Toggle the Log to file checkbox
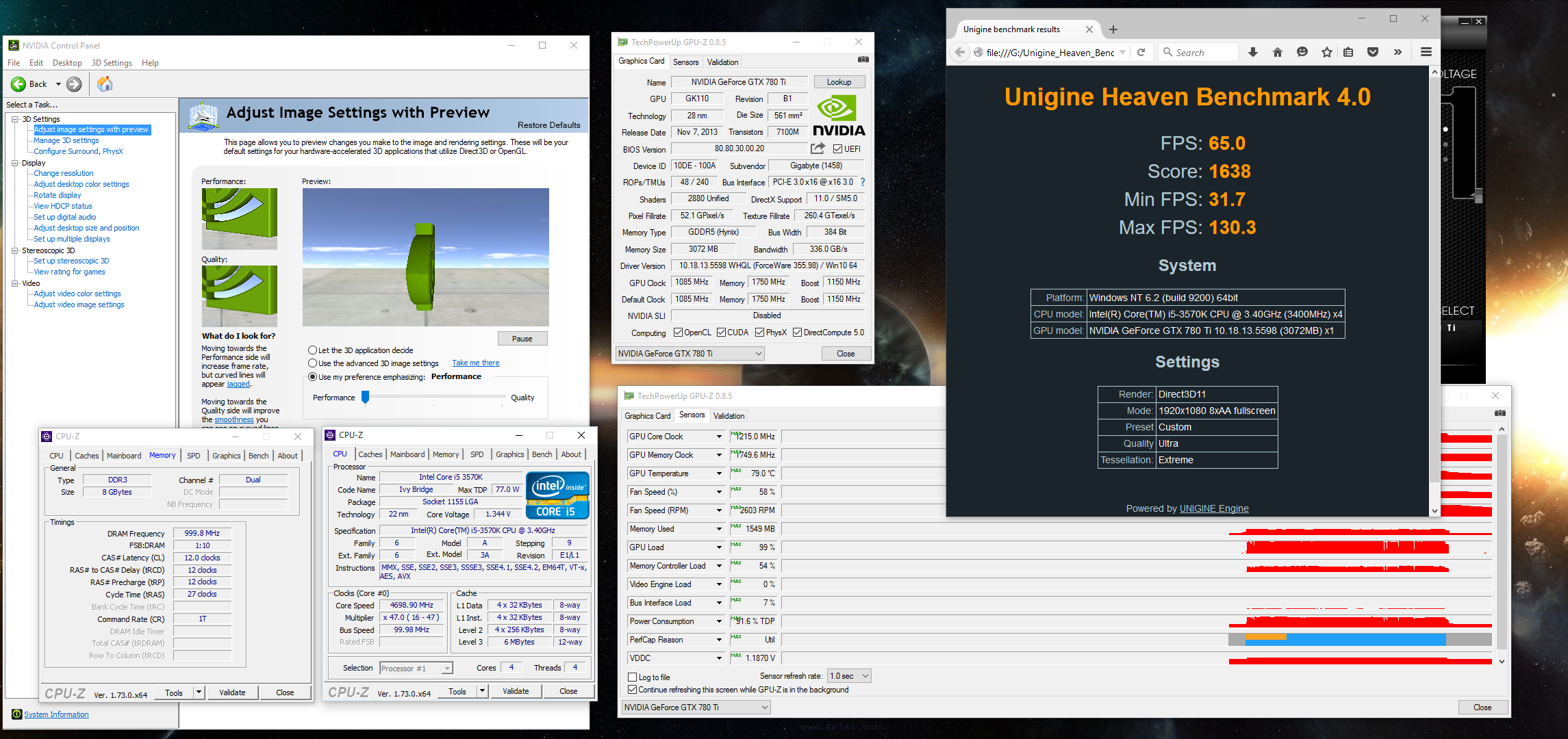The height and width of the screenshot is (739, 1568). (x=633, y=677)
